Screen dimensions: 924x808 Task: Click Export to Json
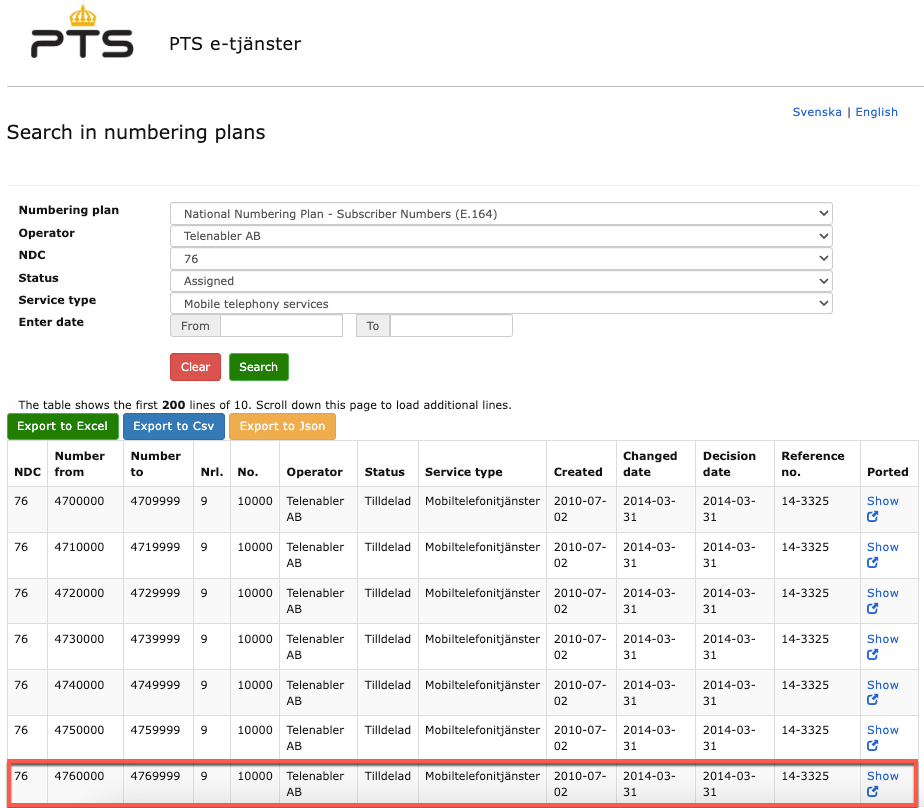coord(282,426)
